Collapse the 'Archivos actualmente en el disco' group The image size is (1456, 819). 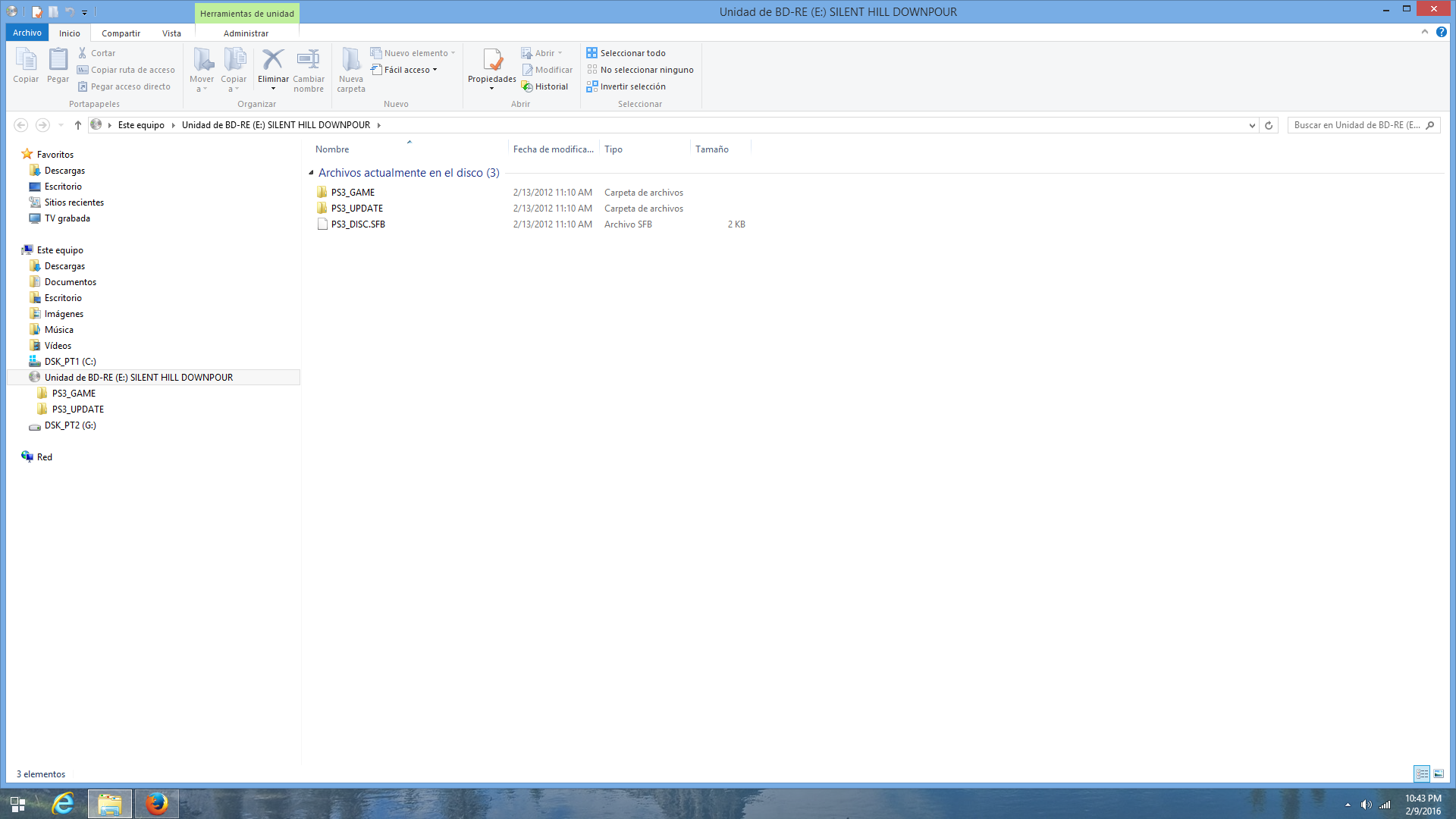(x=311, y=173)
